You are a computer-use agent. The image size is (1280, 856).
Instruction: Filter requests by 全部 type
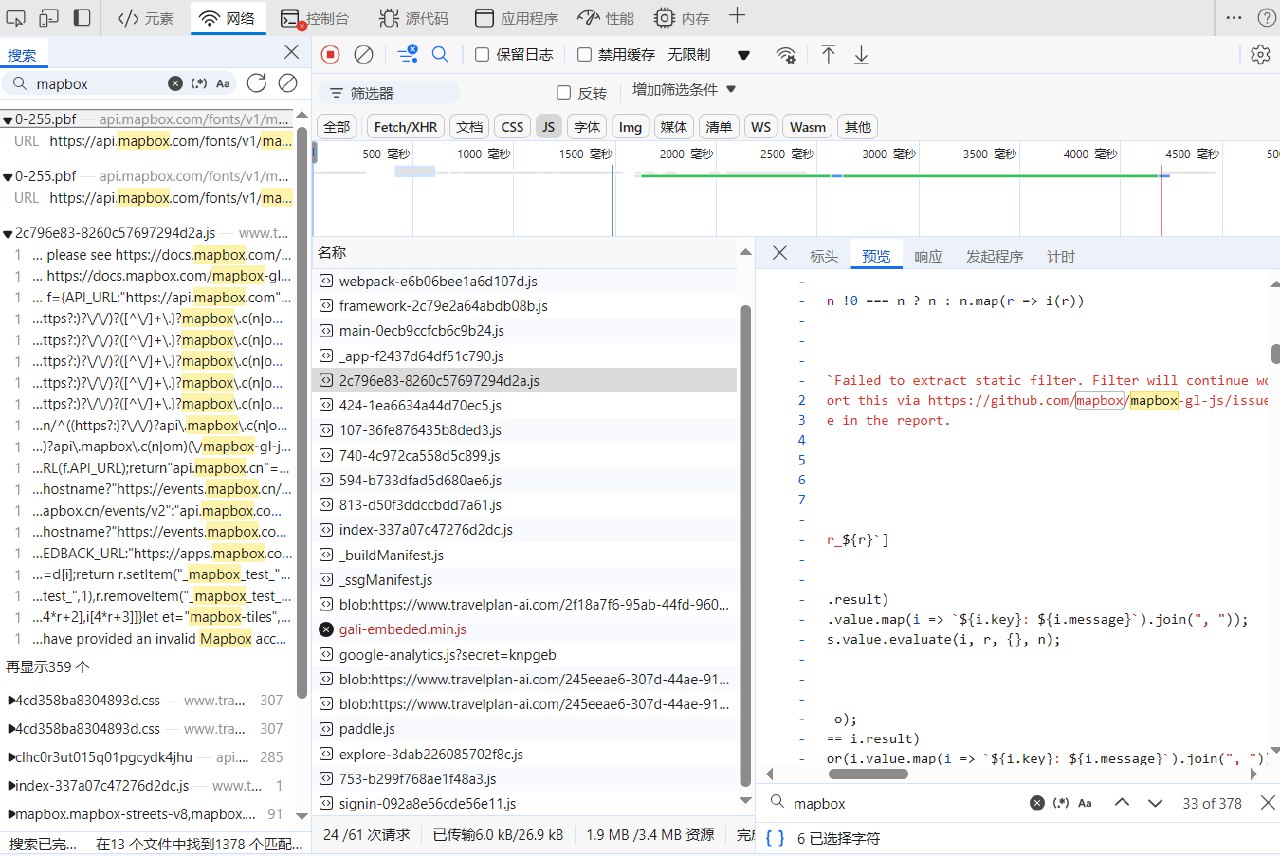click(337, 127)
